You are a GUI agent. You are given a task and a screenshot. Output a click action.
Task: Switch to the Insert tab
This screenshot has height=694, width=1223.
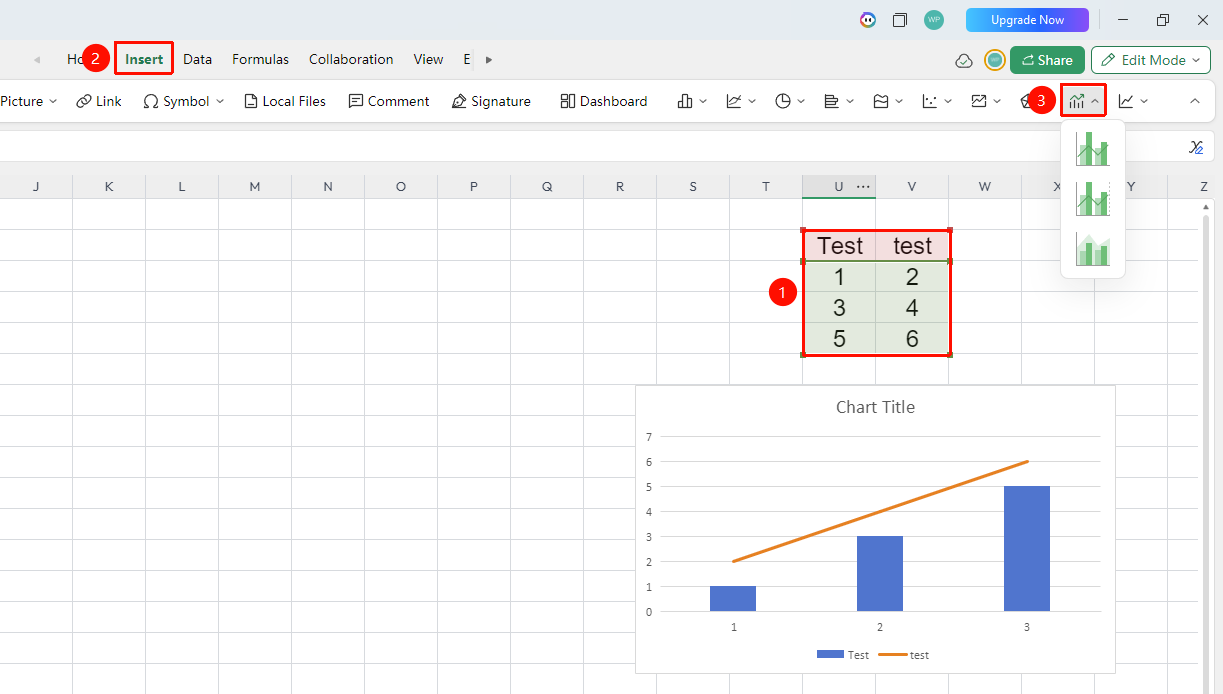click(144, 59)
